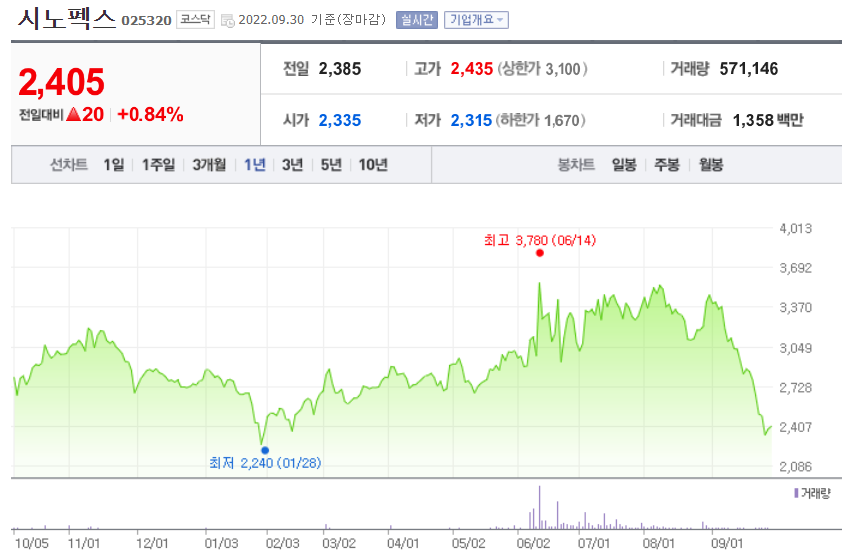This screenshot has height=559, width=842.
Task: Open the 주봉 weekly candlestick chart
Action: click(667, 164)
